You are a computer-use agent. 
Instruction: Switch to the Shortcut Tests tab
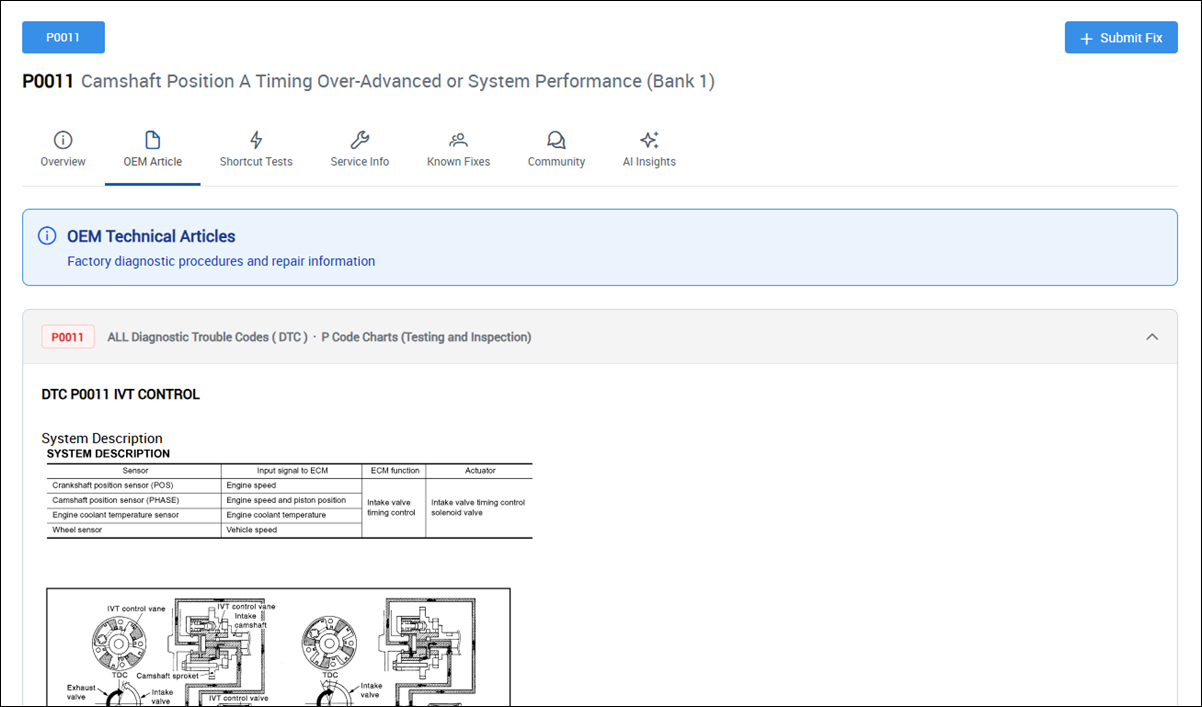click(256, 151)
